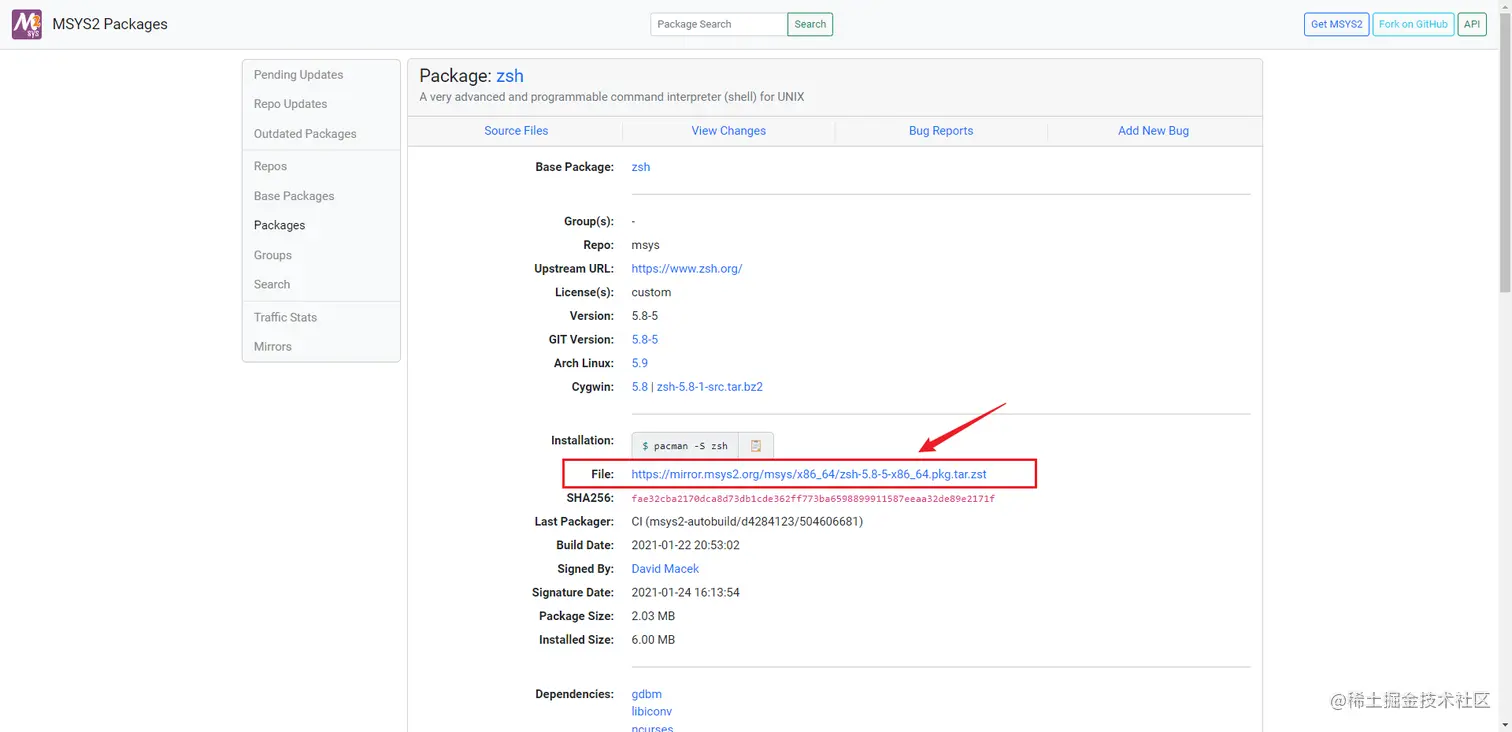
Task: Download zsh-5.8-5-x86_64.pkg.tar.zst file link
Action: click(x=809, y=474)
